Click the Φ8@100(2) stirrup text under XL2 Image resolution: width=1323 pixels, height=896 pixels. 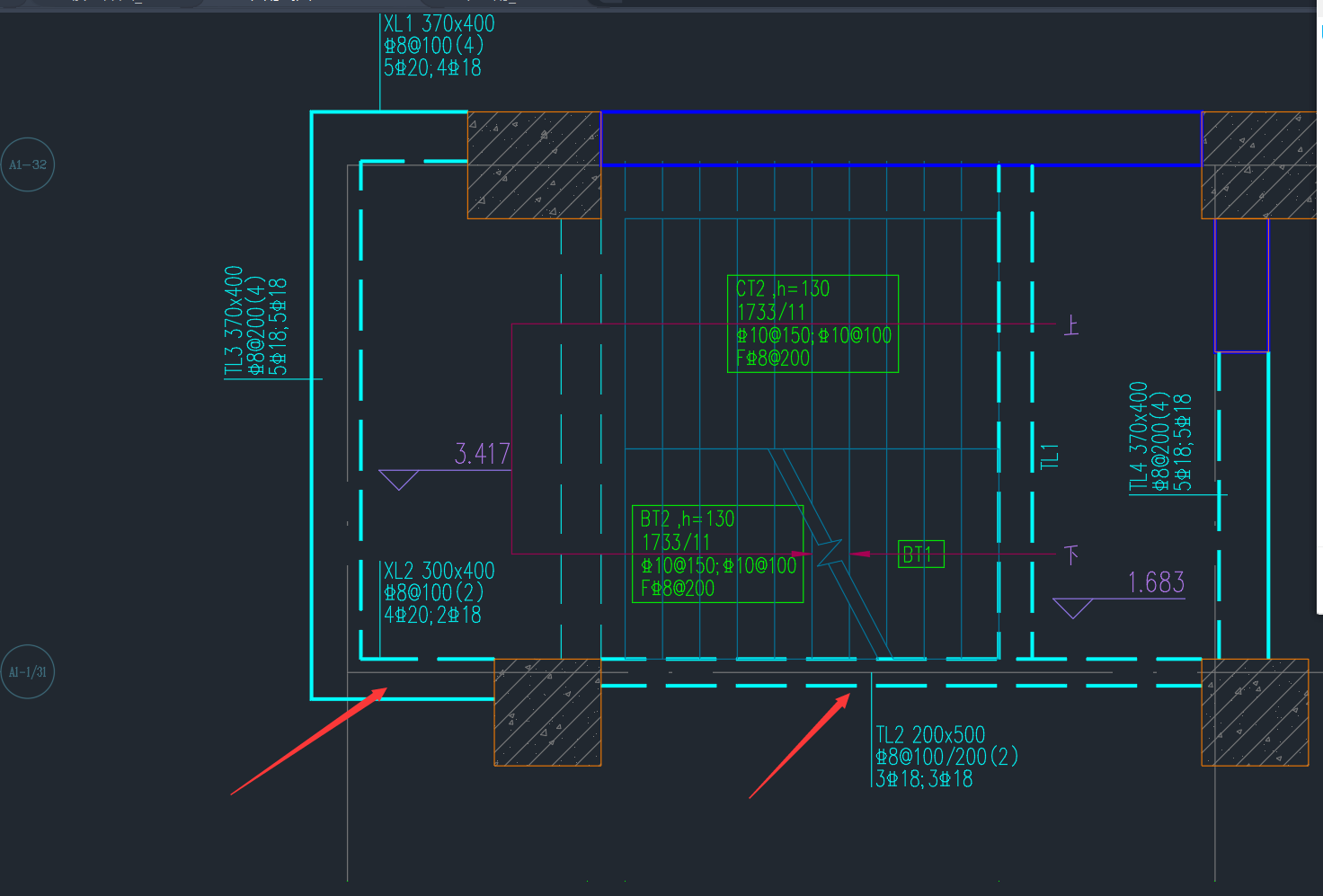click(x=434, y=593)
